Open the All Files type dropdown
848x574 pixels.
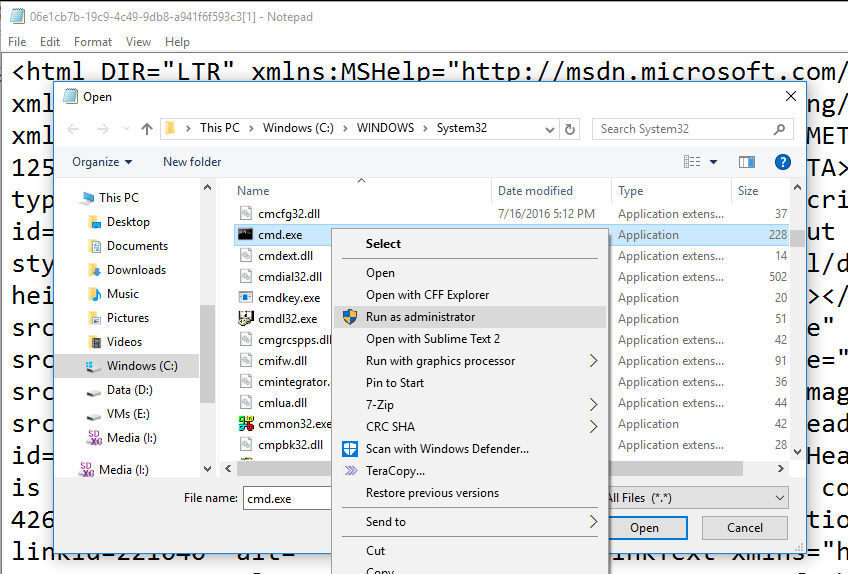pos(696,498)
